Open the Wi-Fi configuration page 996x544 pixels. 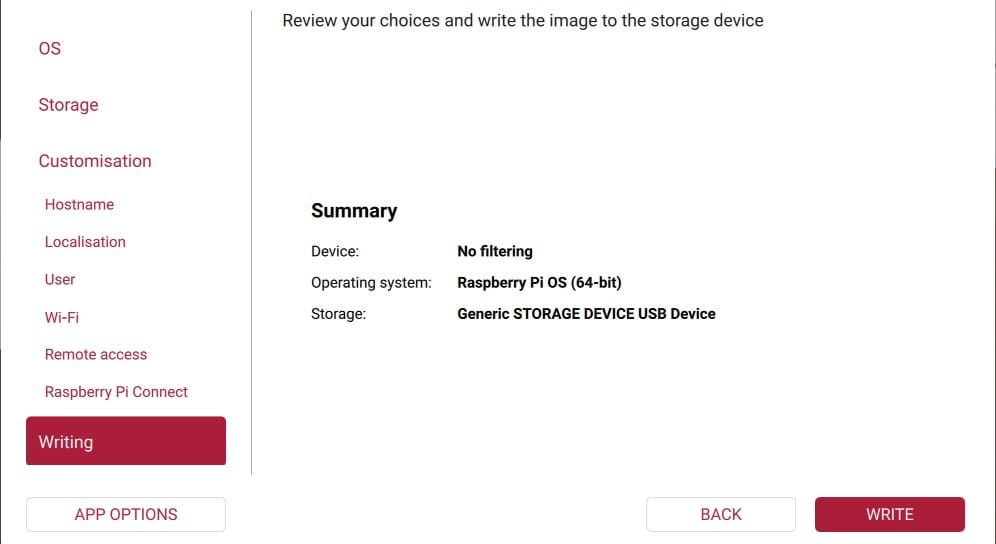pyautogui.click(x=61, y=317)
